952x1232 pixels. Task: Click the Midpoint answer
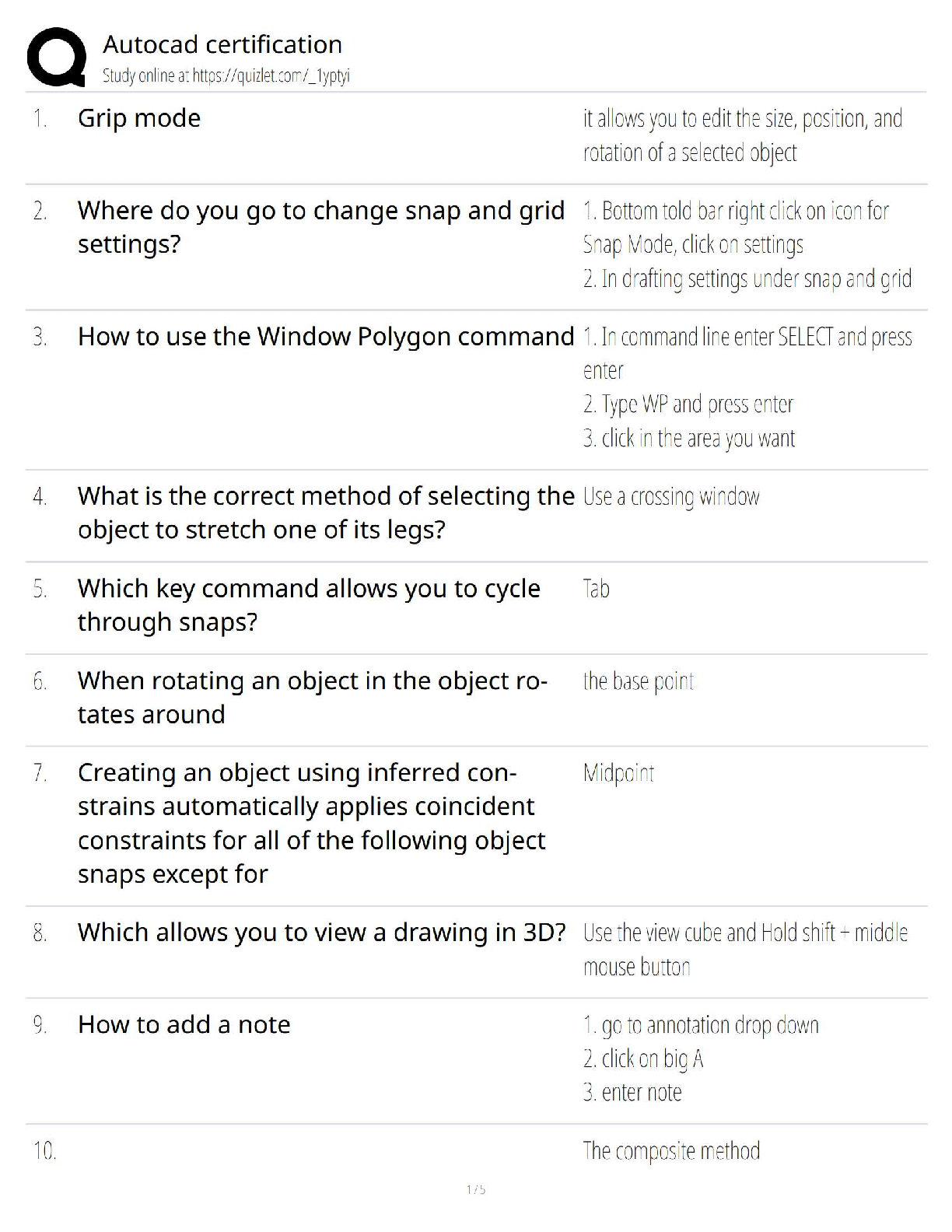click(x=618, y=773)
